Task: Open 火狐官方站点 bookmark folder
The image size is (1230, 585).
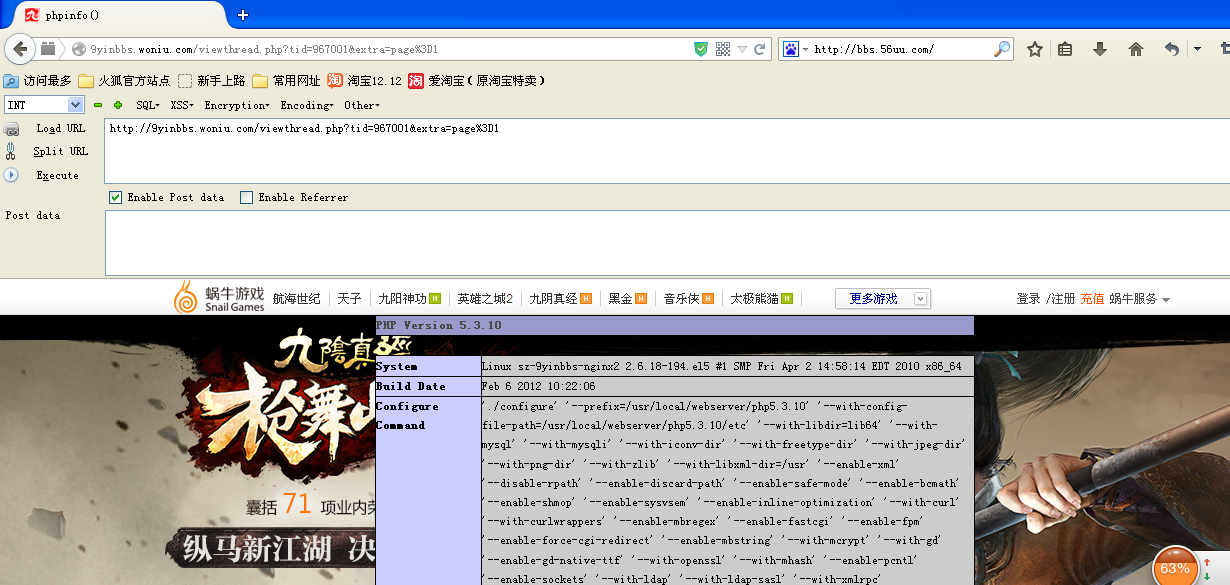Action: pyautogui.click(x=124, y=81)
